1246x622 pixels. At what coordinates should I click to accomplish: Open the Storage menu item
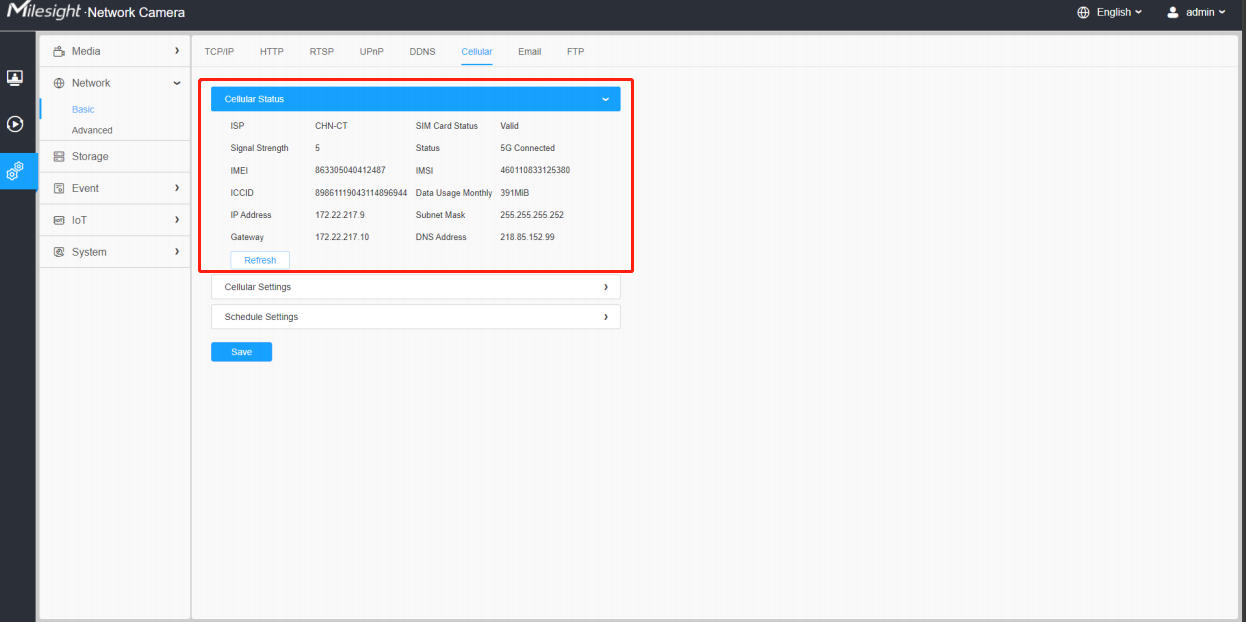pyautogui.click(x=114, y=156)
